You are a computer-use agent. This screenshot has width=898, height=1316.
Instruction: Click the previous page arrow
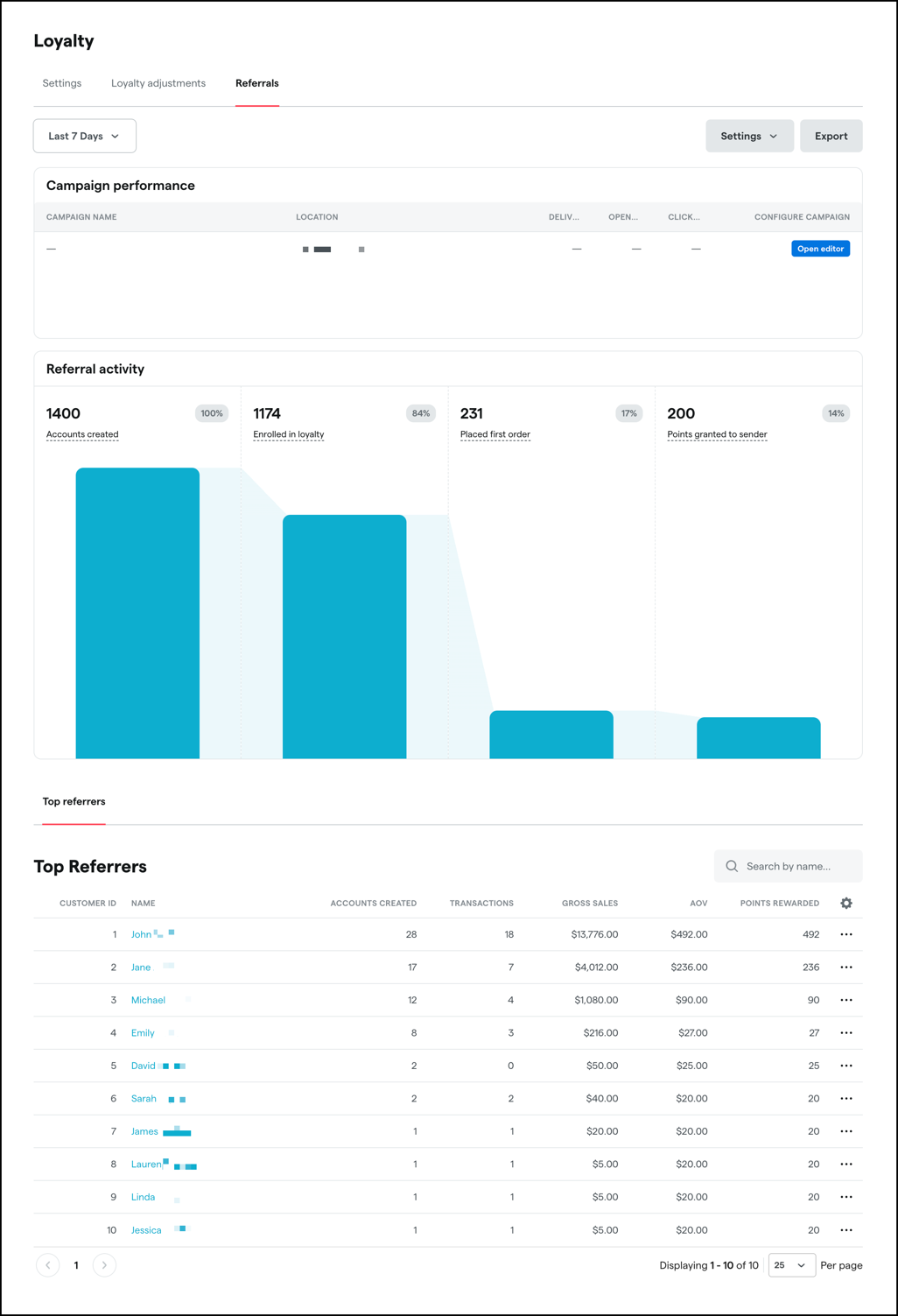pos(48,1265)
